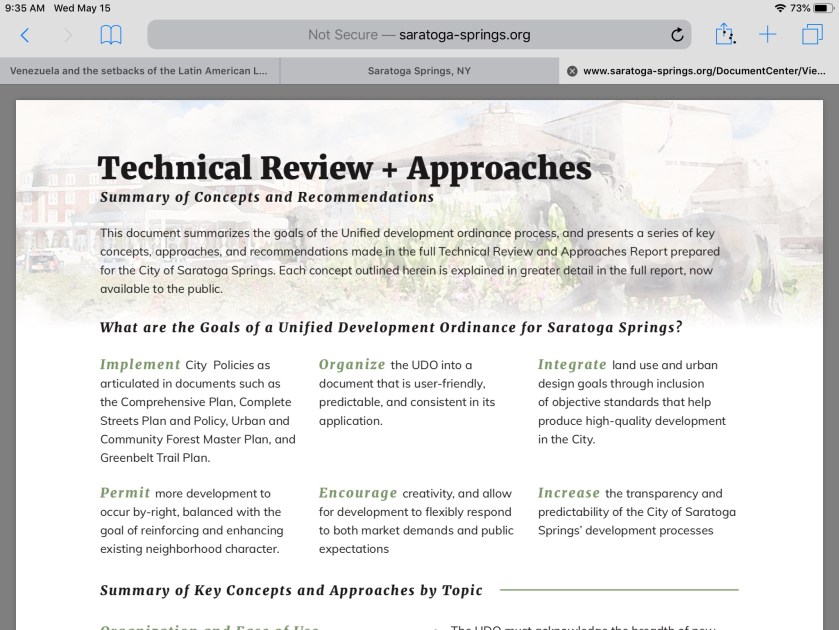
Task: Go back using the back arrow
Action: pyautogui.click(x=25, y=35)
